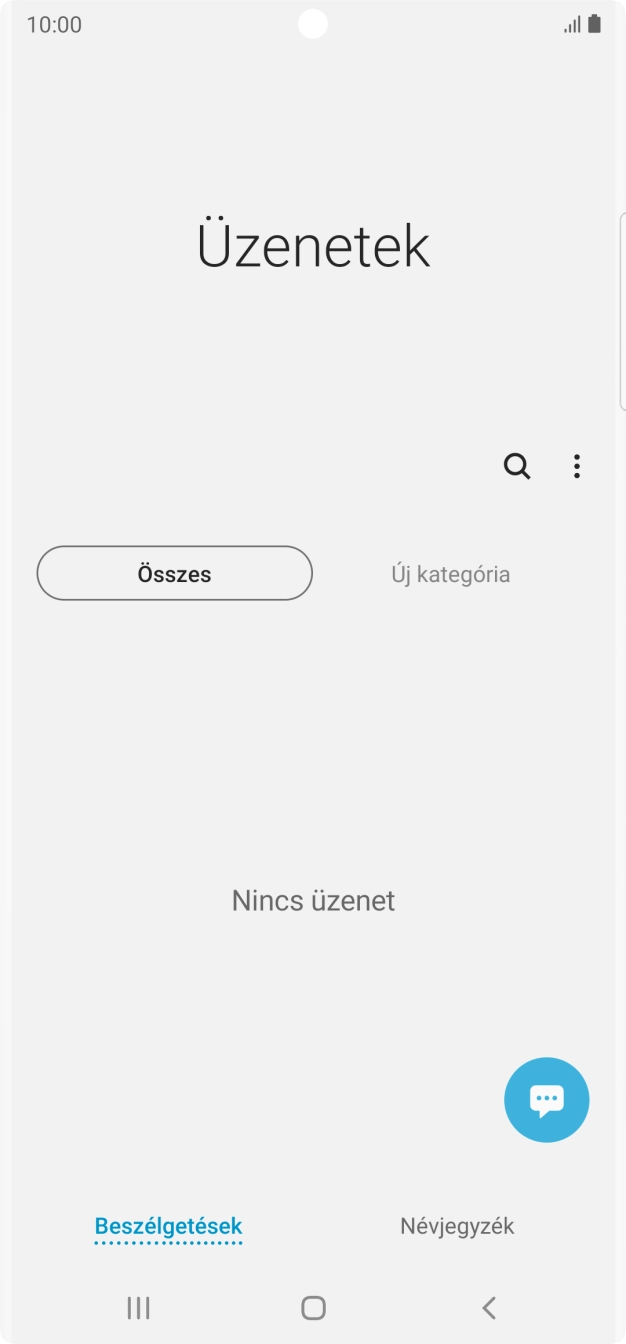Tap the Üzenetek title header
The width and height of the screenshot is (626, 1344).
click(313, 245)
